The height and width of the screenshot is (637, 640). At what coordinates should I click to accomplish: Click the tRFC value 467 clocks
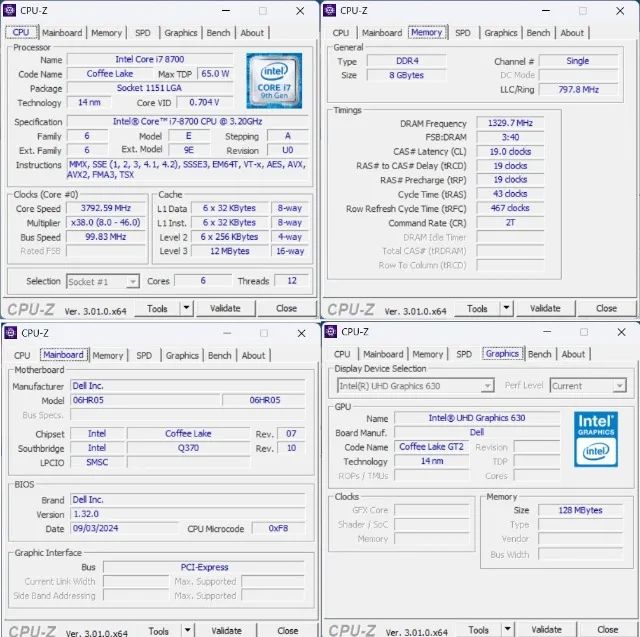[510, 208]
